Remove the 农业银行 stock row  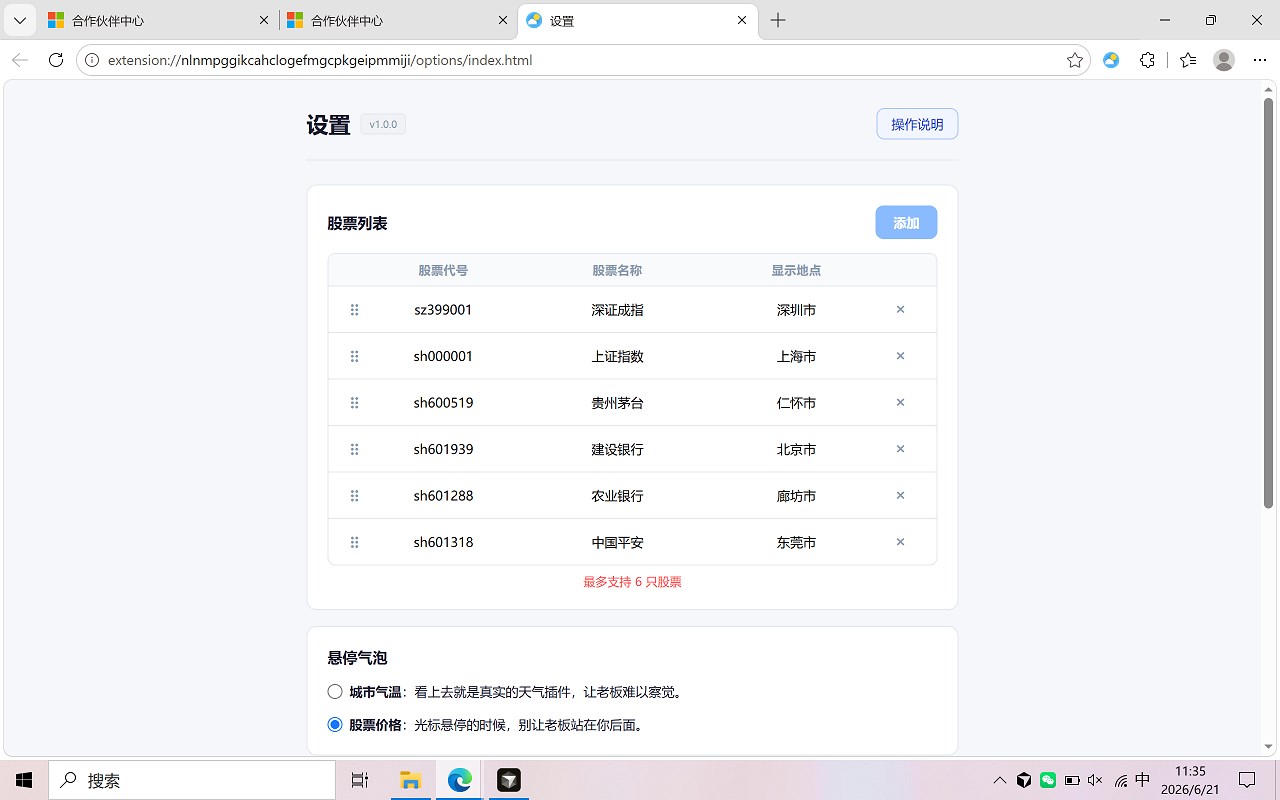(x=900, y=496)
